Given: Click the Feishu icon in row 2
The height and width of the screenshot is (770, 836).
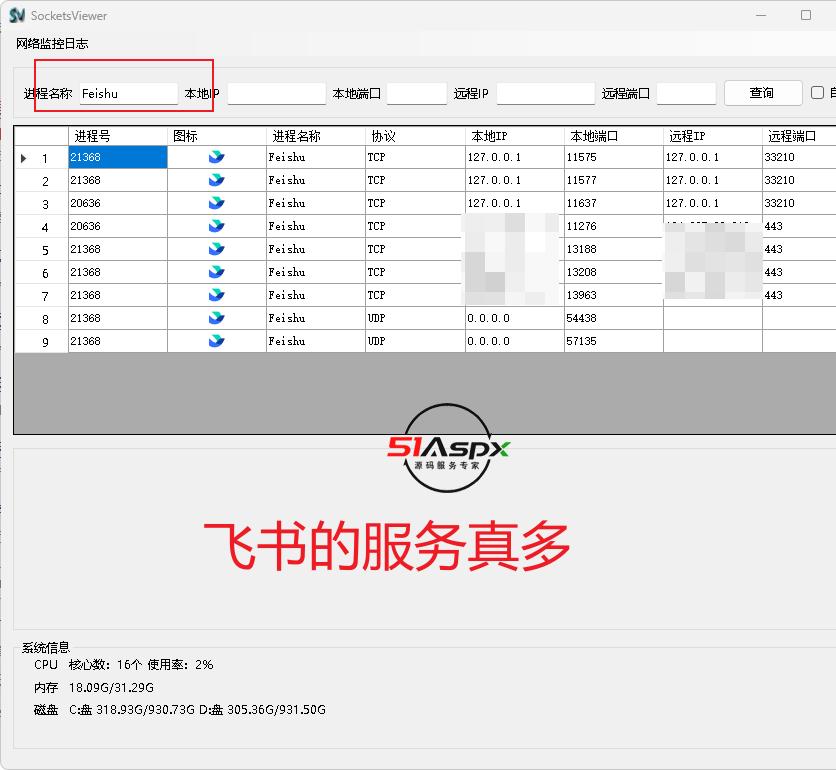Looking at the screenshot, I should coord(216,180).
